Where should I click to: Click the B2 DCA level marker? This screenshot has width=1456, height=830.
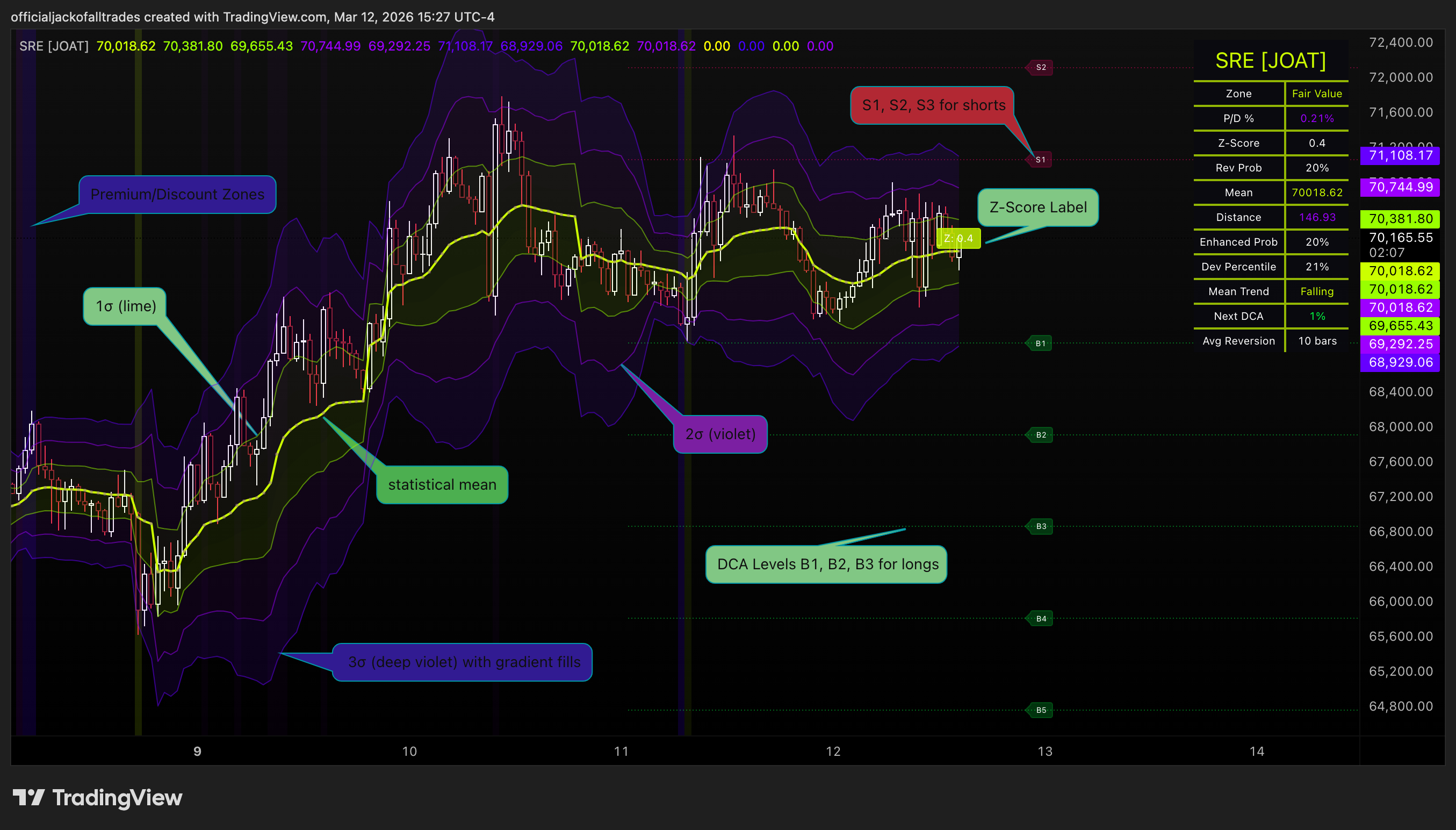point(1040,435)
